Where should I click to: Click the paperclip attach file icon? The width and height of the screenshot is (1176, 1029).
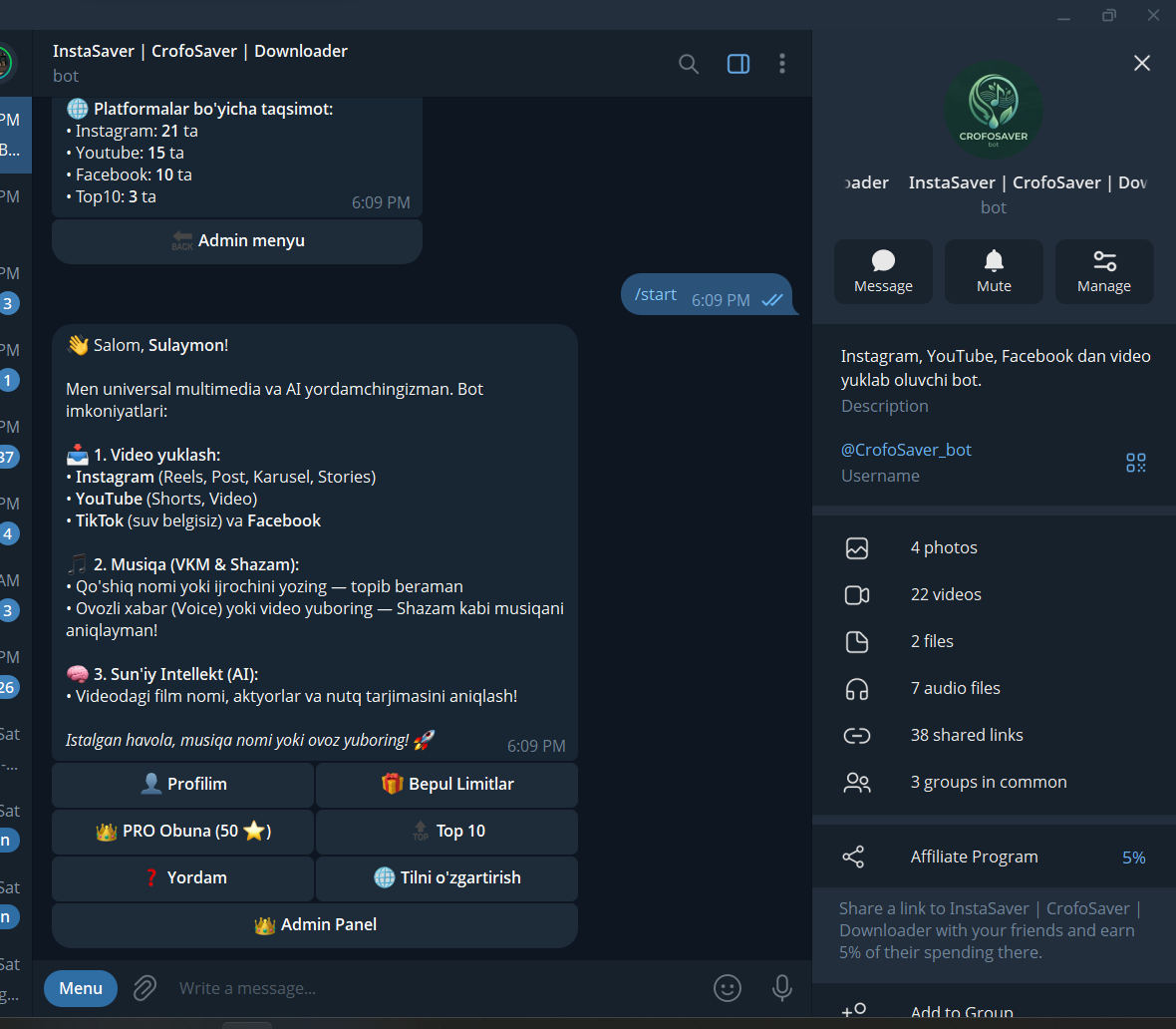pyautogui.click(x=145, y=988)
